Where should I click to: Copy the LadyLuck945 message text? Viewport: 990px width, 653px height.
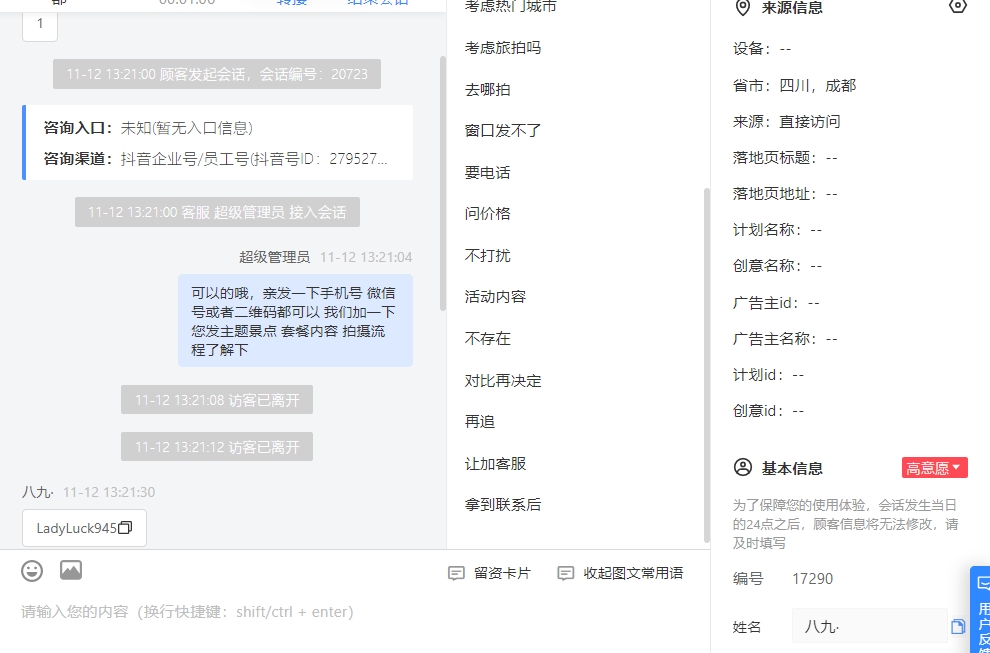[125, 527]
